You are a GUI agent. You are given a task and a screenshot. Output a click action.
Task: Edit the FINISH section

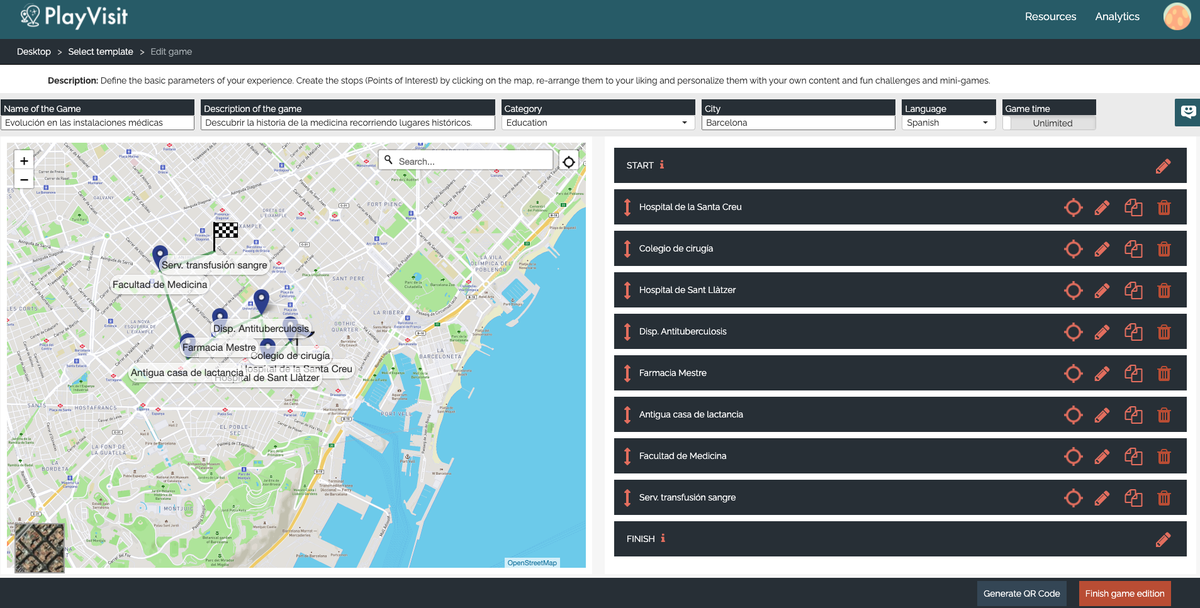(x=1163, y=539)
